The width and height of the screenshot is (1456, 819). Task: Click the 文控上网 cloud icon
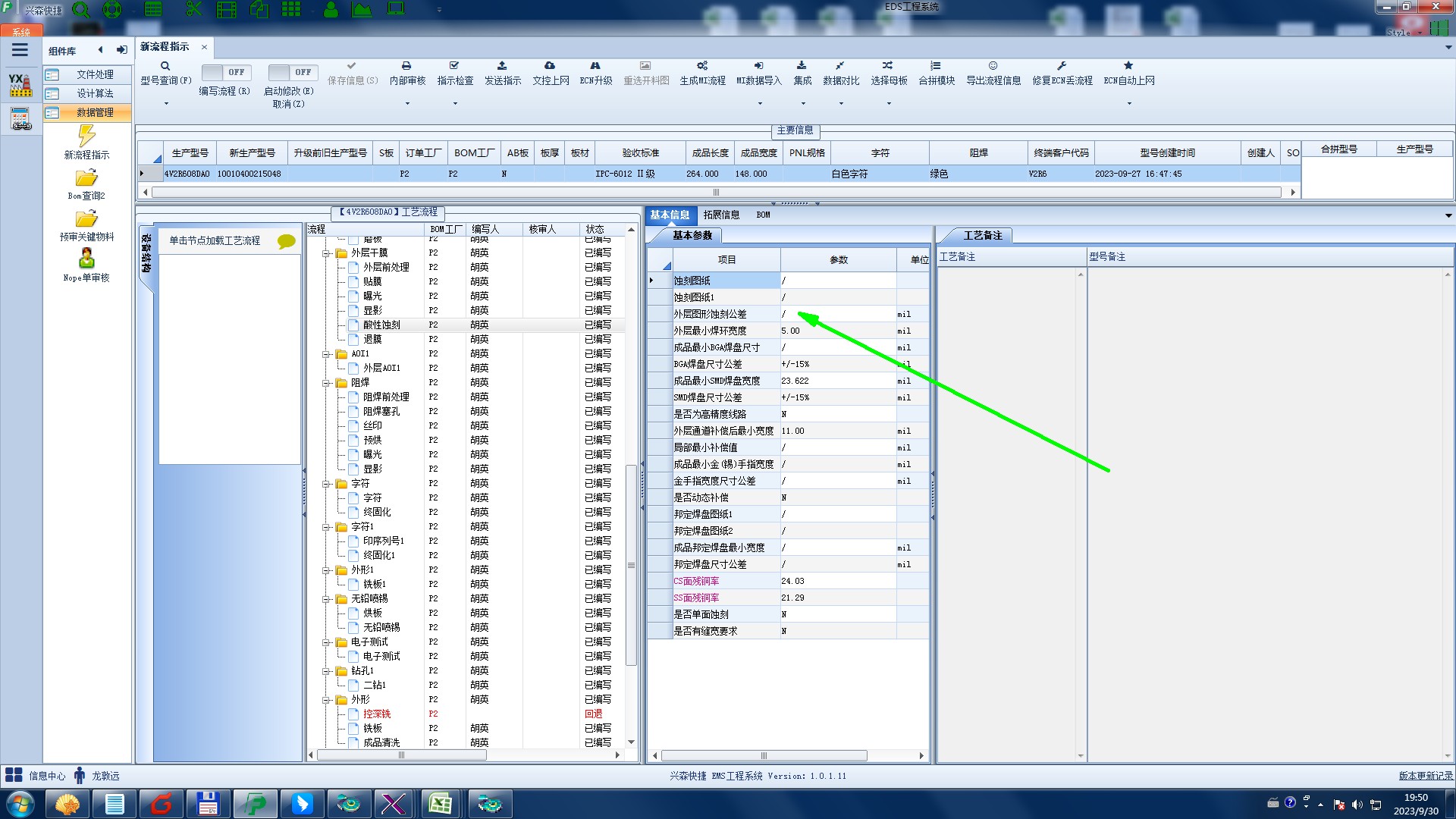point(550,66)
